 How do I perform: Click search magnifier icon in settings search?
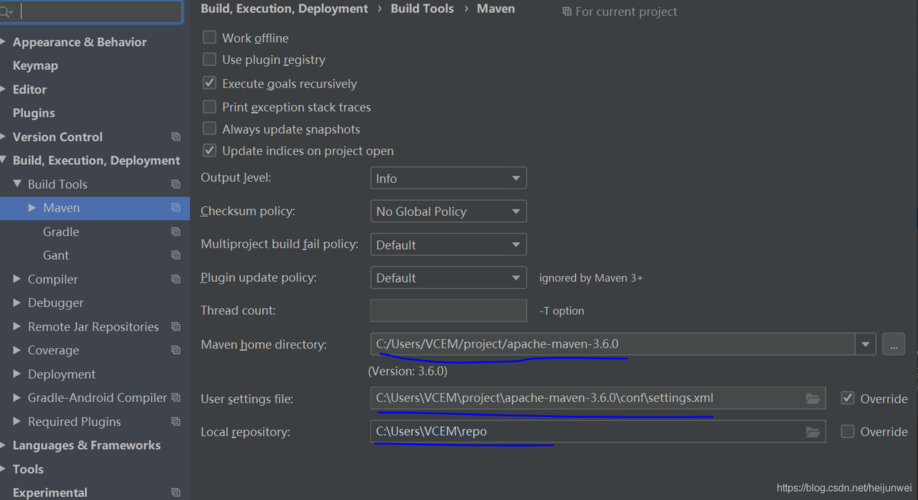9,12
